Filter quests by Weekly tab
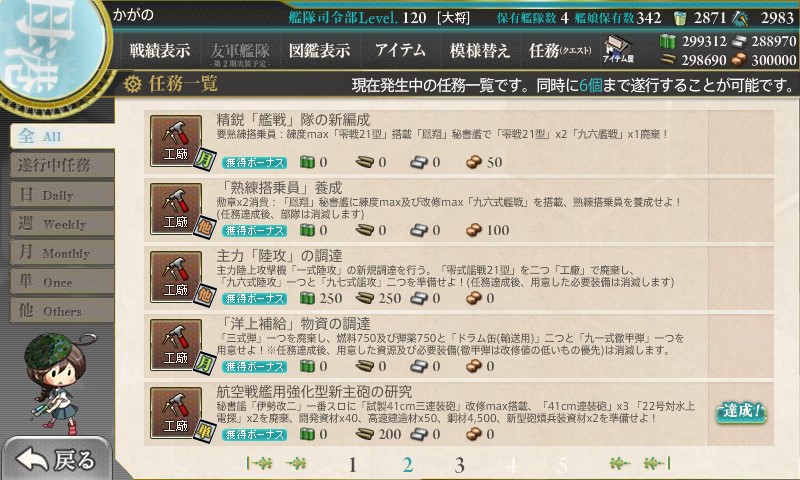Viewport: 800px width, 480px height. click(62, 224)
